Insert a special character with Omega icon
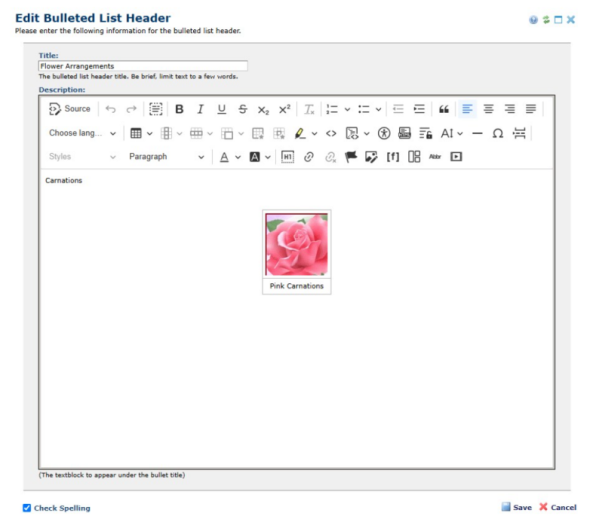The image size is (596, 522). click(x=498, y=133)
